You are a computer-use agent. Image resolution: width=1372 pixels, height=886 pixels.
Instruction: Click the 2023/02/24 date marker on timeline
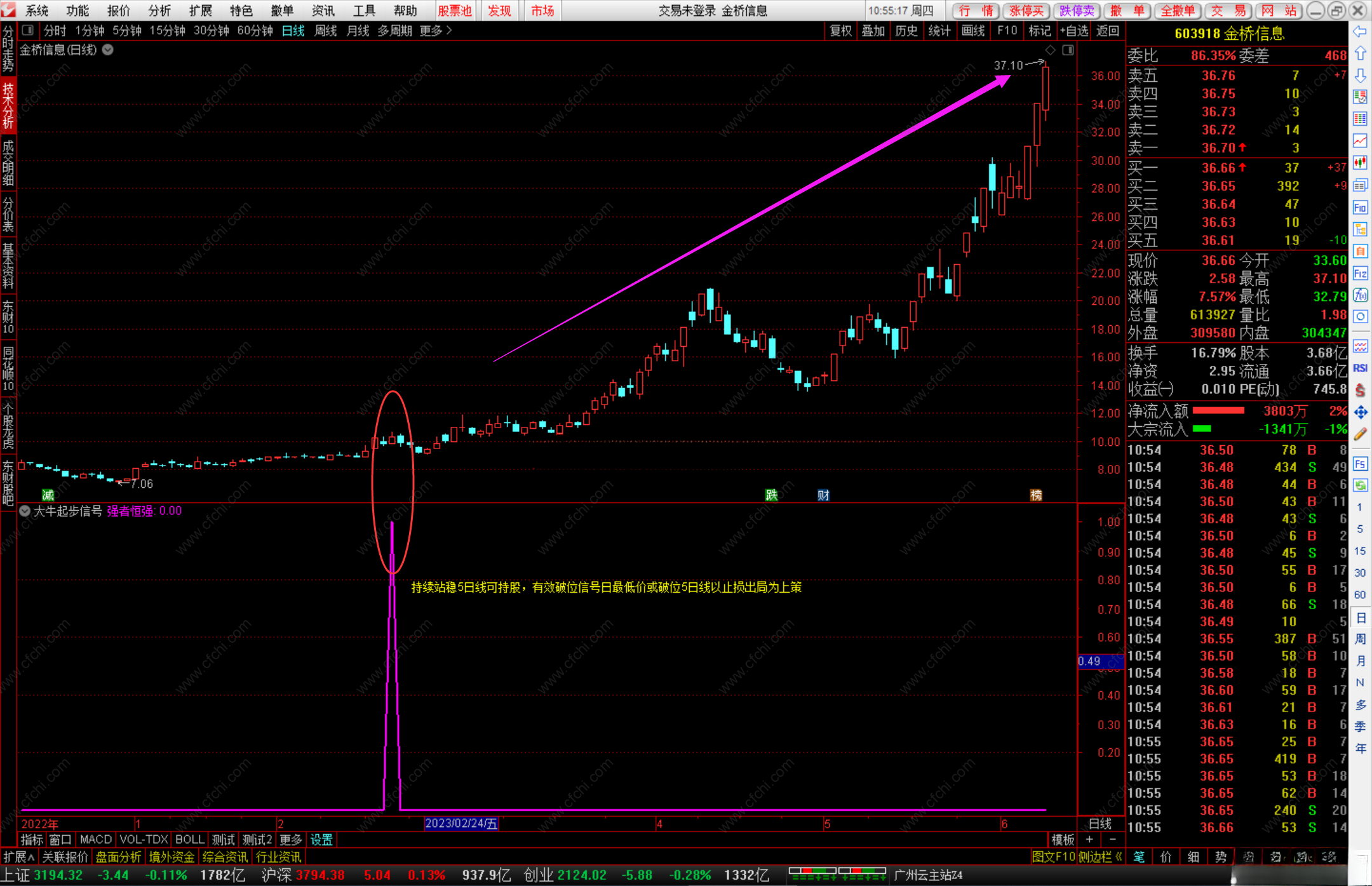pos(461,824)
